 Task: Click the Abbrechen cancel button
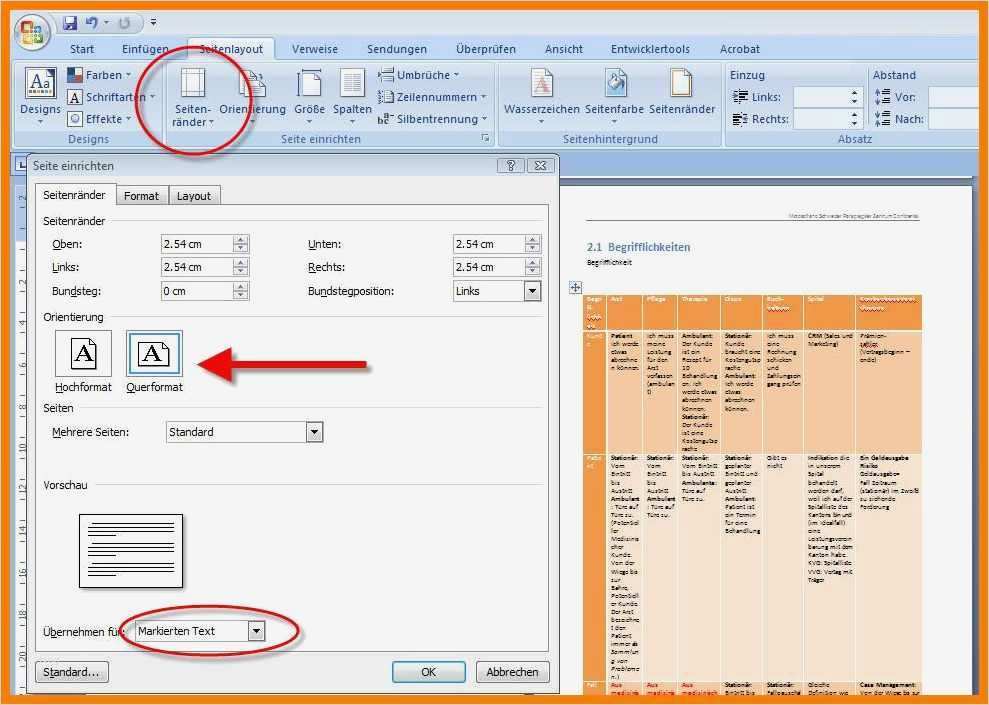512,672
